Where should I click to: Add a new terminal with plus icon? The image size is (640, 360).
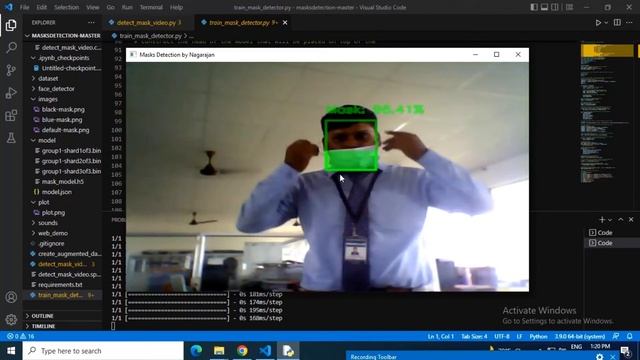pos(602,220)
